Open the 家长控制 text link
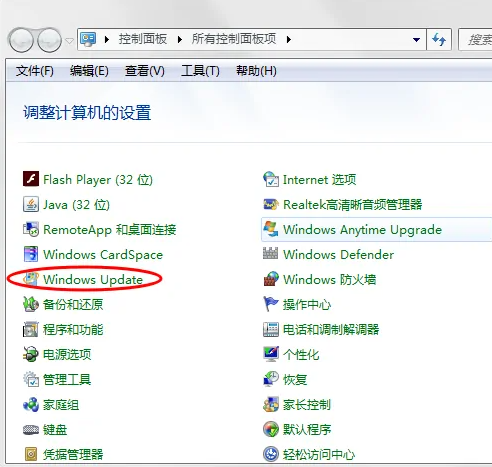 [307, 405]
